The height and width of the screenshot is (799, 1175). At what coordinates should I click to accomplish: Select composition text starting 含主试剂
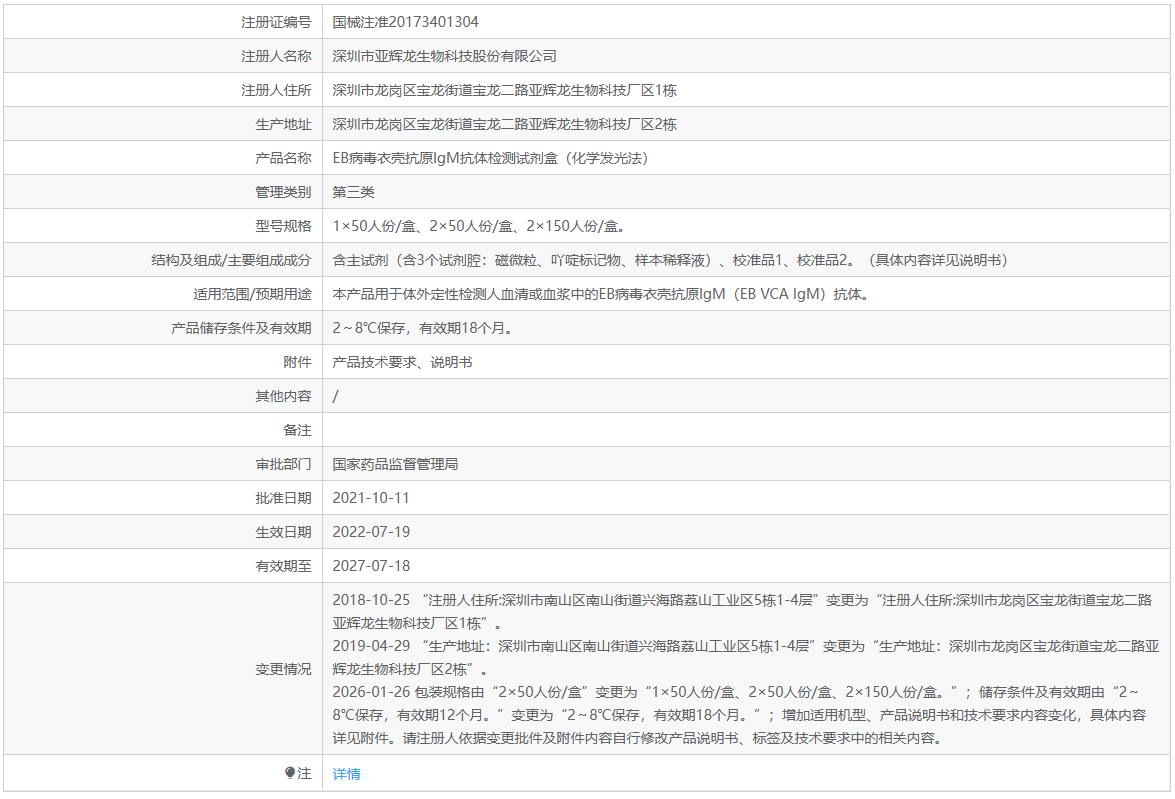(671, 260)
